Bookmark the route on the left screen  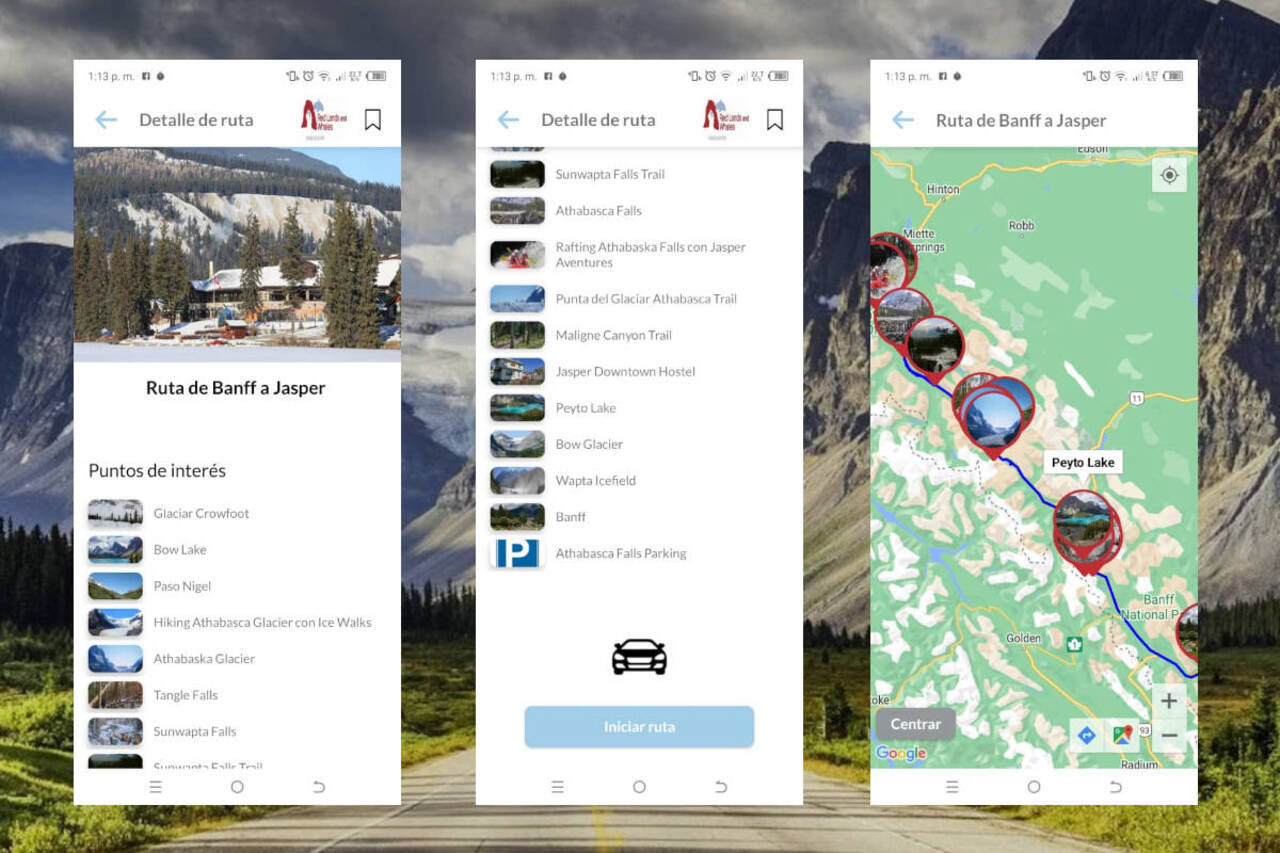click(372, 120)
